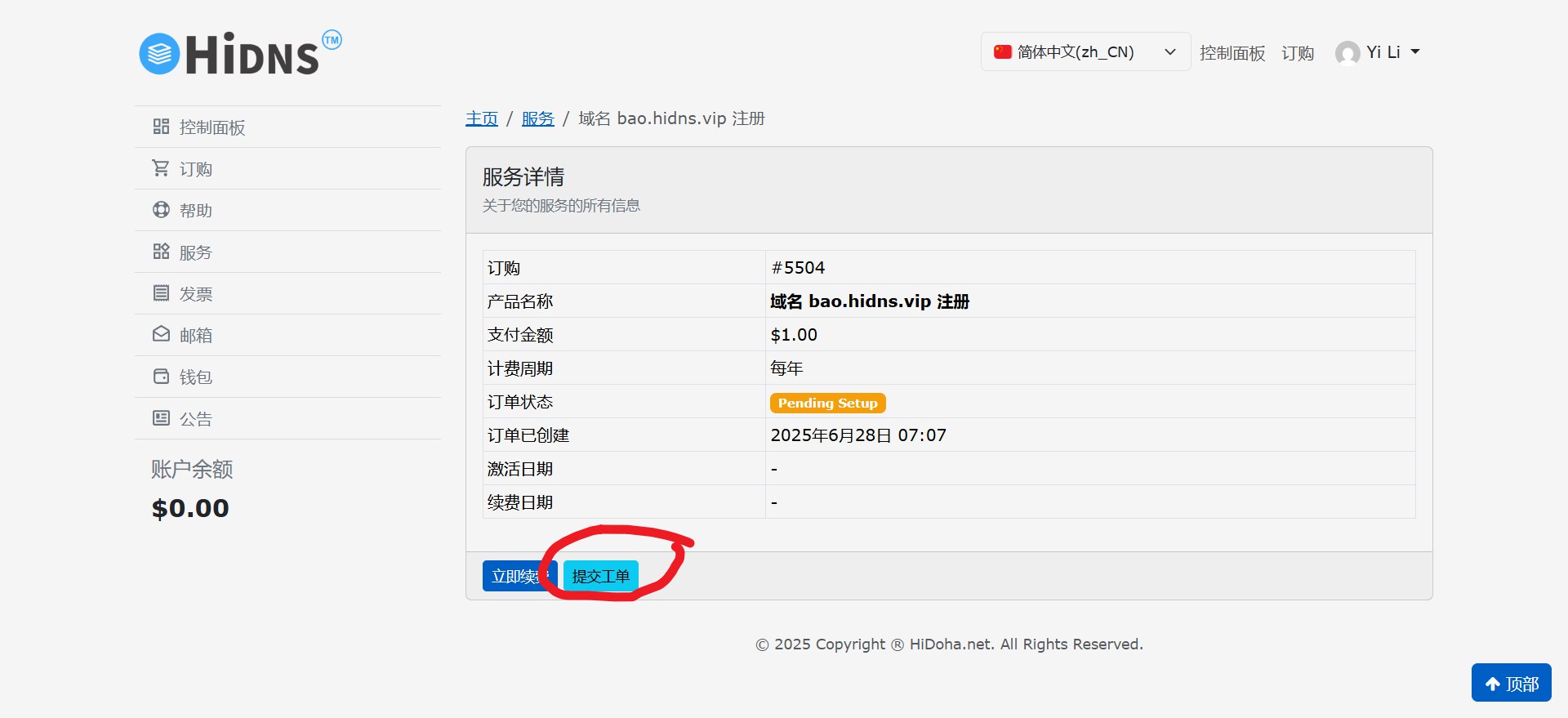Click the China flag in language selector

pyautogui.click(x=1003, y=51)
